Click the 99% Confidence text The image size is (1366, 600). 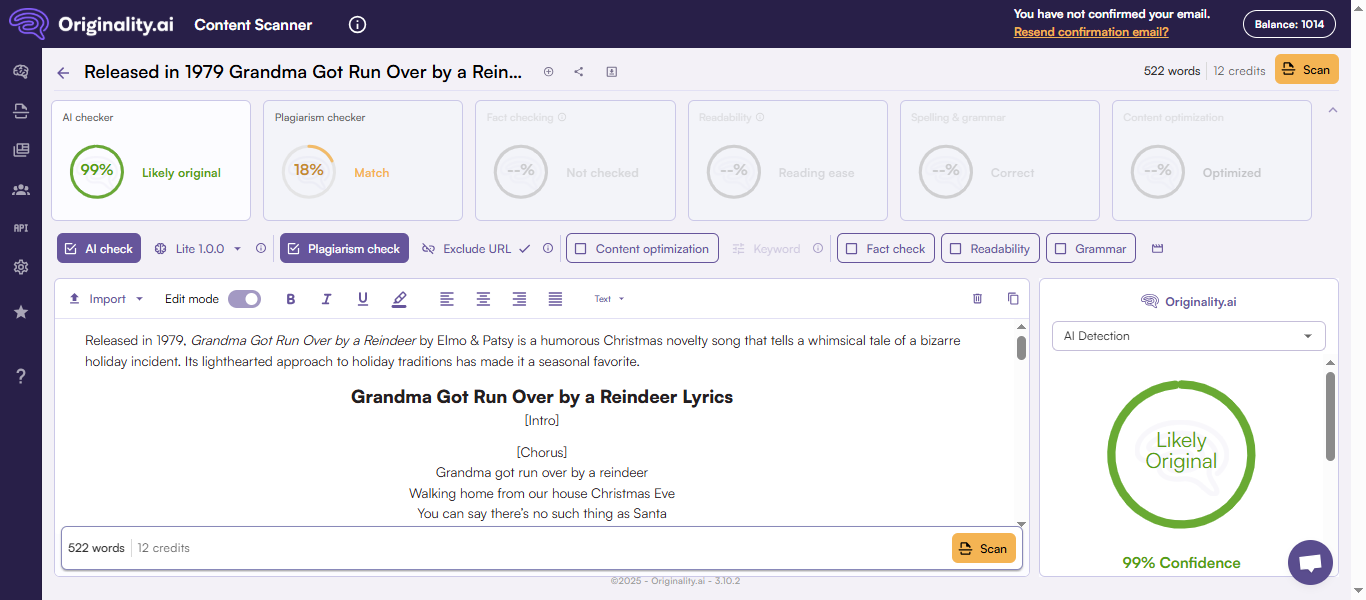tap(1181, 563)
